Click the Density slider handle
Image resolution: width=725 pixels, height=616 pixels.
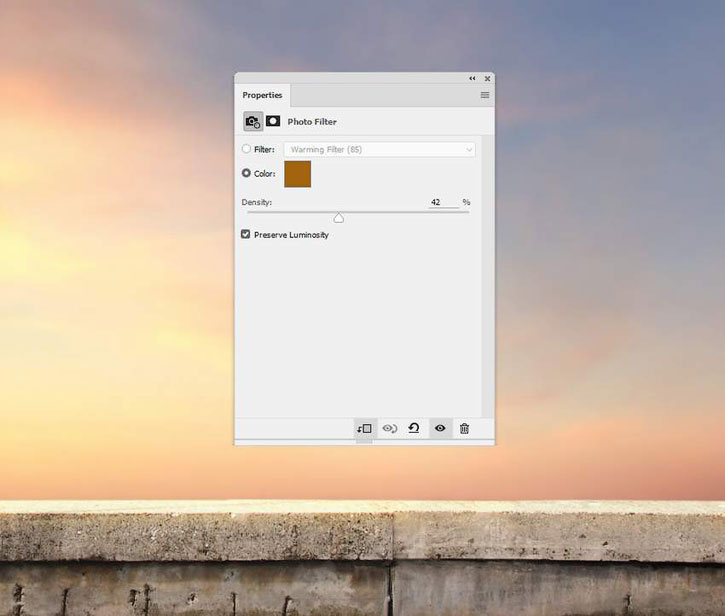pos(339,217)
